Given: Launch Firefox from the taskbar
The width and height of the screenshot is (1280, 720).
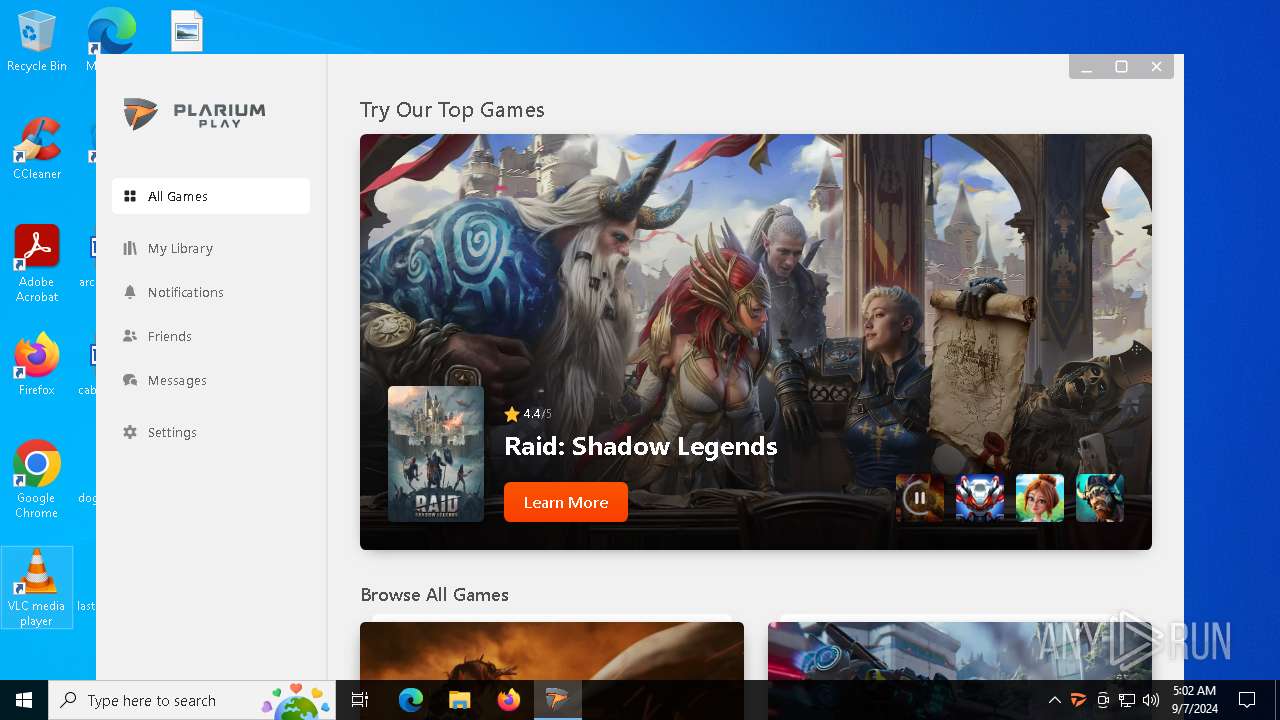Looking at the screenshot, I should 508,700.
